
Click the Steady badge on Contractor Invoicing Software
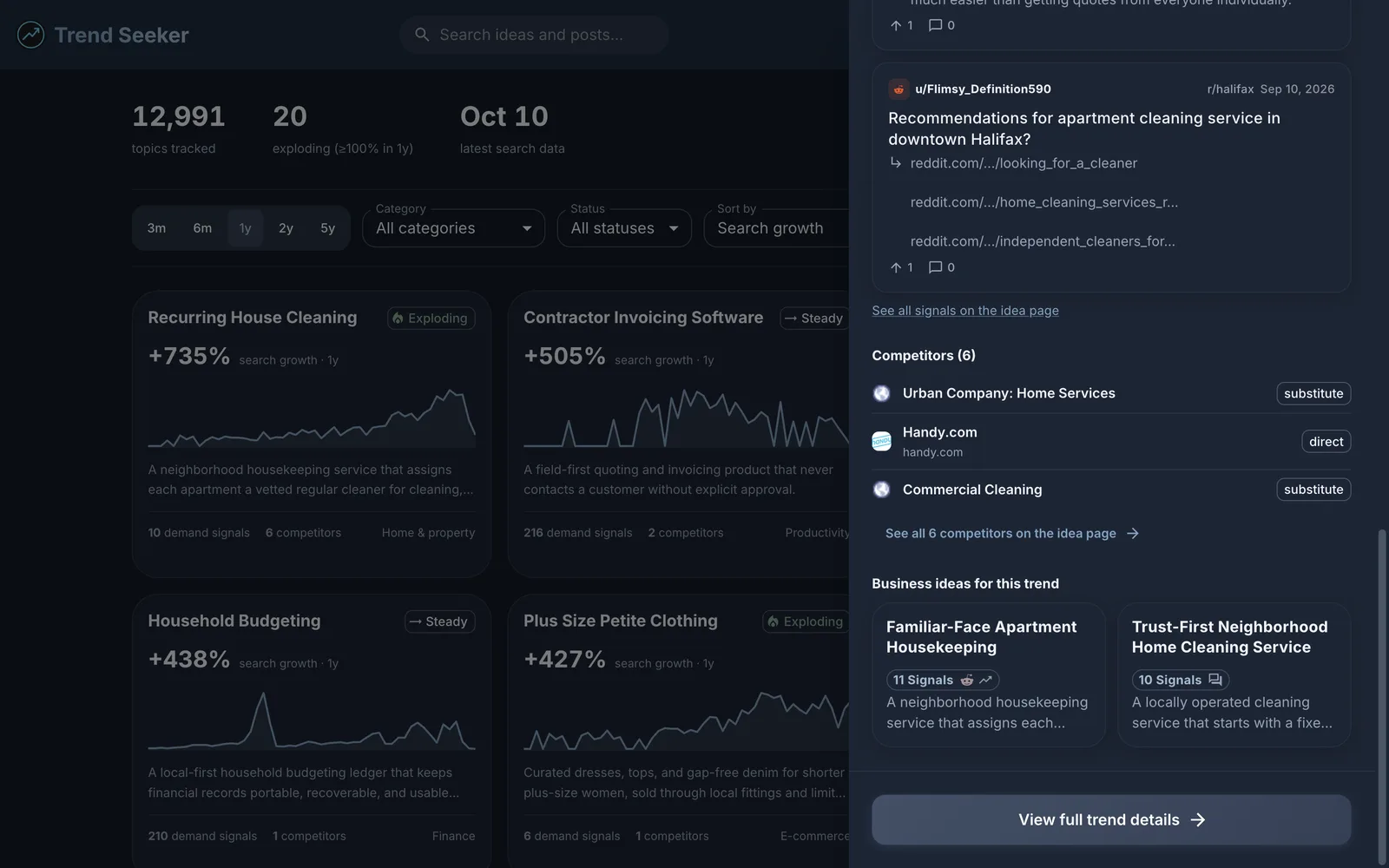click(x=814, y=319)
